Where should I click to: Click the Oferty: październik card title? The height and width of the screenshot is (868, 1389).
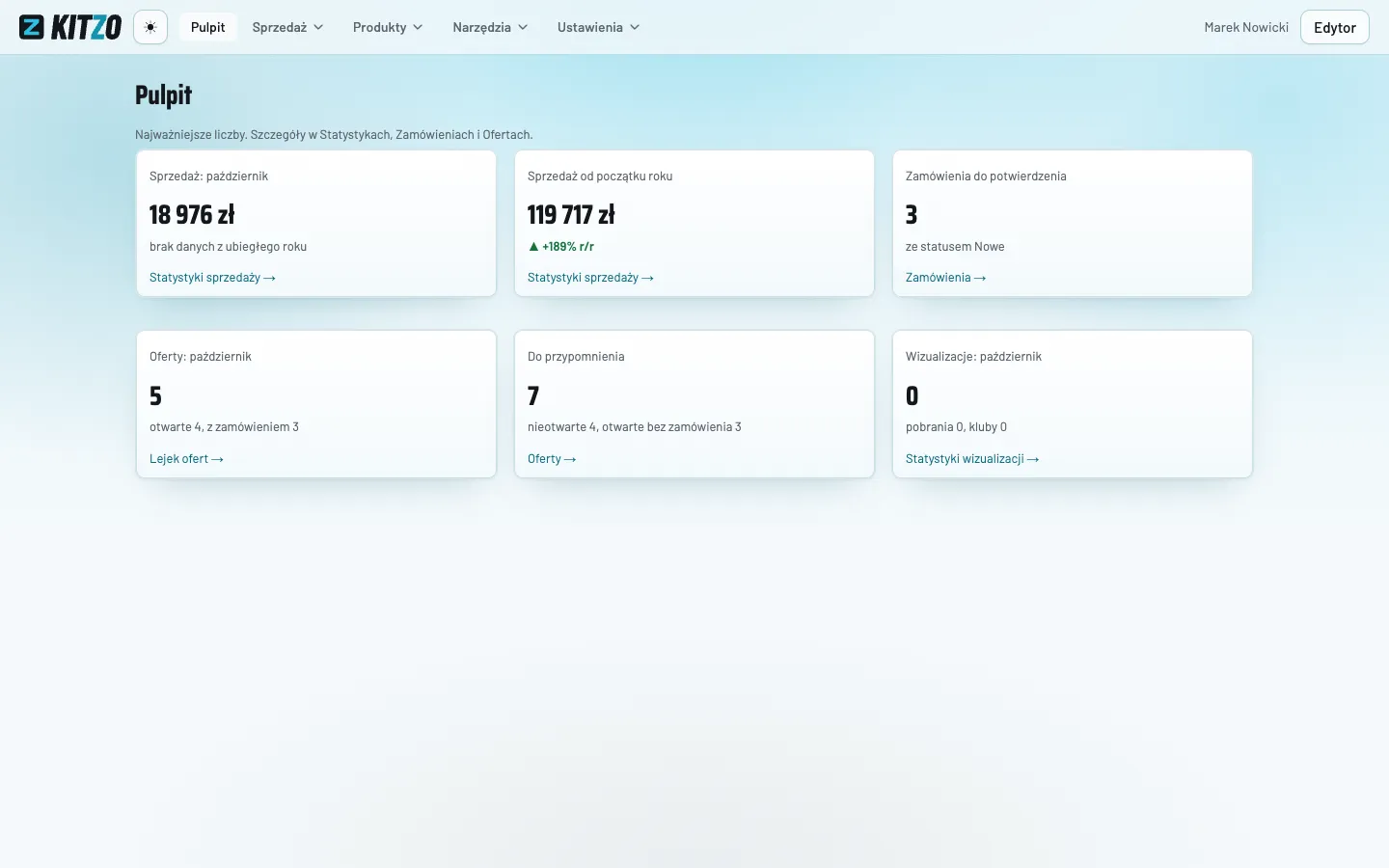pos(201,357)
